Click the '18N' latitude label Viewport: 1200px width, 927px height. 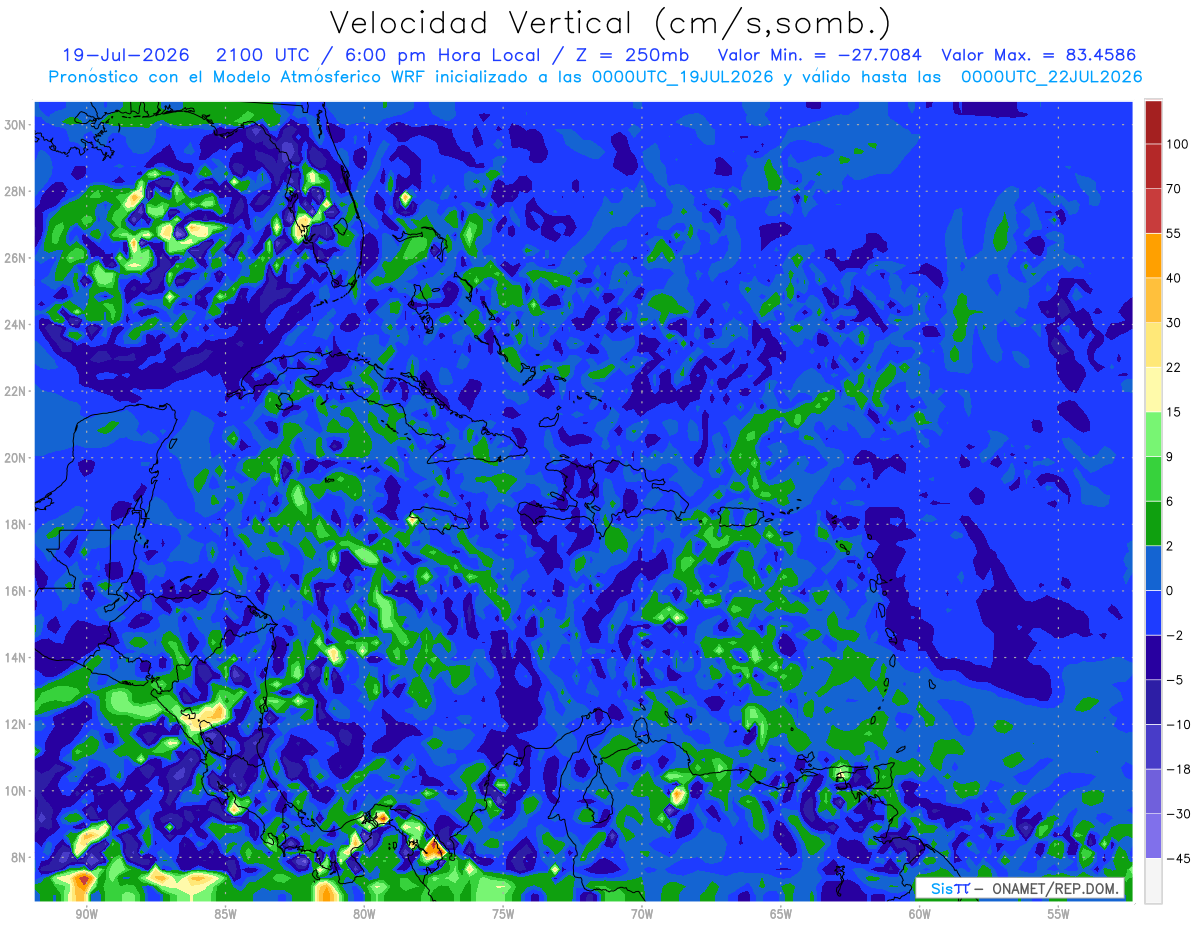click(17, 524)
